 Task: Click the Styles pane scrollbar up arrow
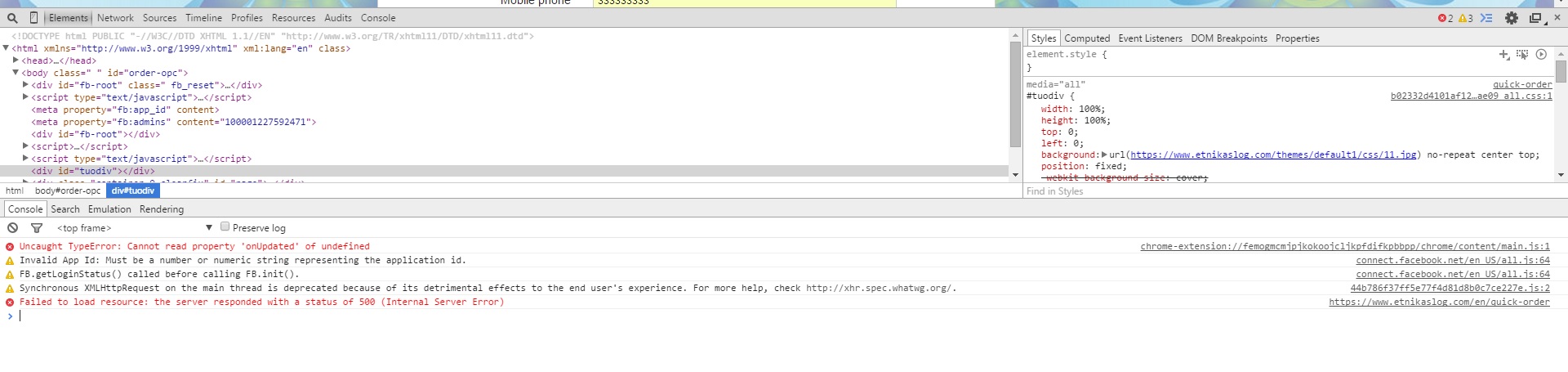tap(1561, 54)
